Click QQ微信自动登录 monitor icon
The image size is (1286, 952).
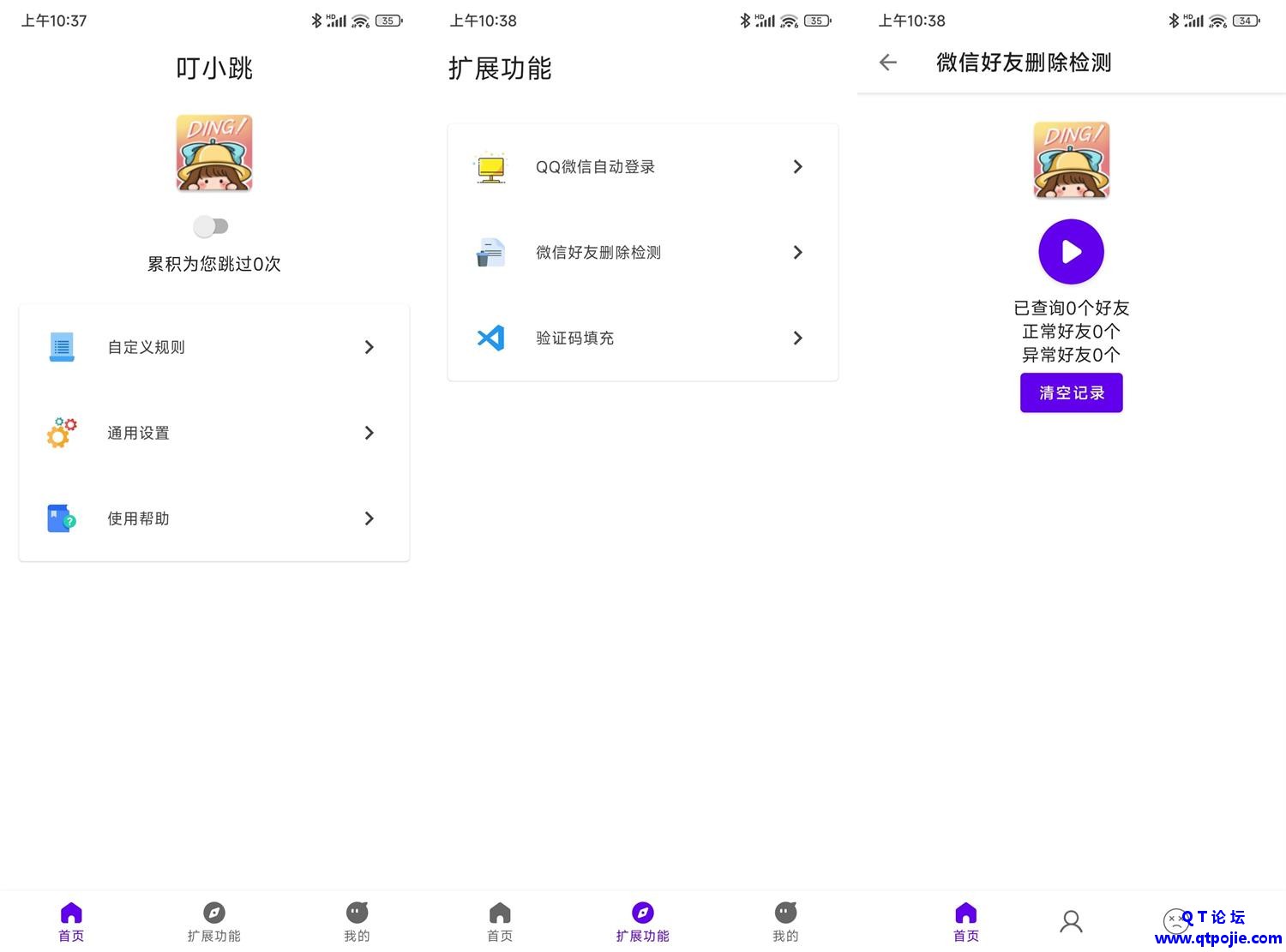[x=490, y=167]
